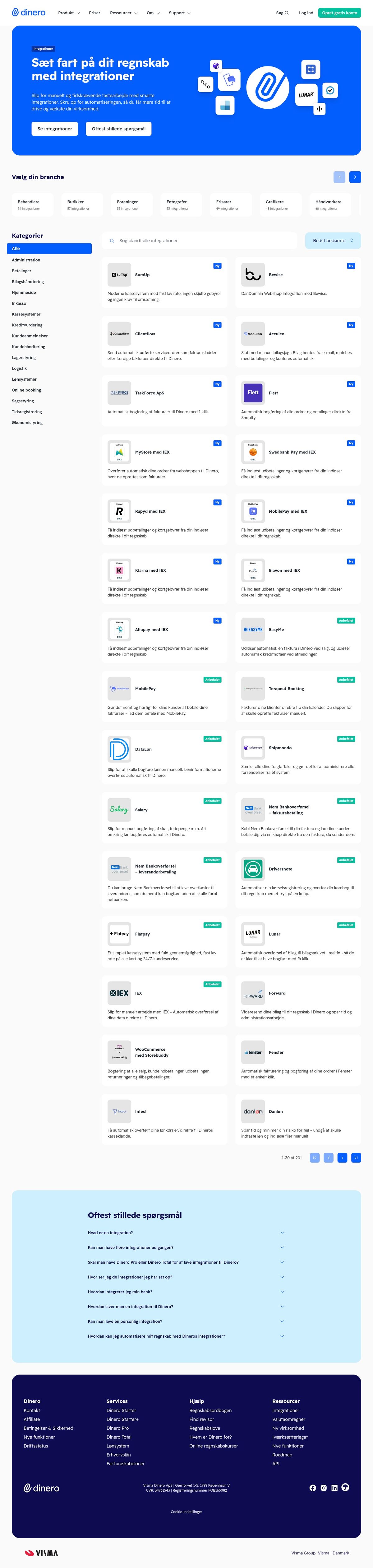This screenshot has height=1568, width=373.
Task: Go to next page of integrations
Action: [x=343, y=1158]
